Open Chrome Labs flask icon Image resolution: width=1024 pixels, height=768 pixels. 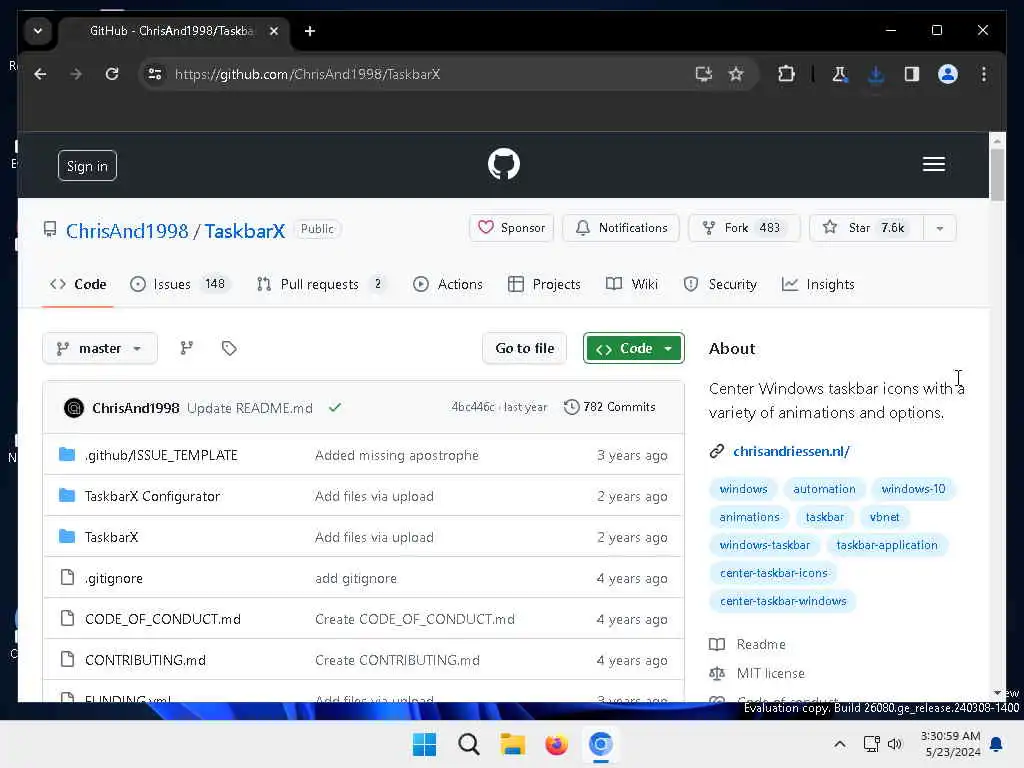[x=840, y=74]
